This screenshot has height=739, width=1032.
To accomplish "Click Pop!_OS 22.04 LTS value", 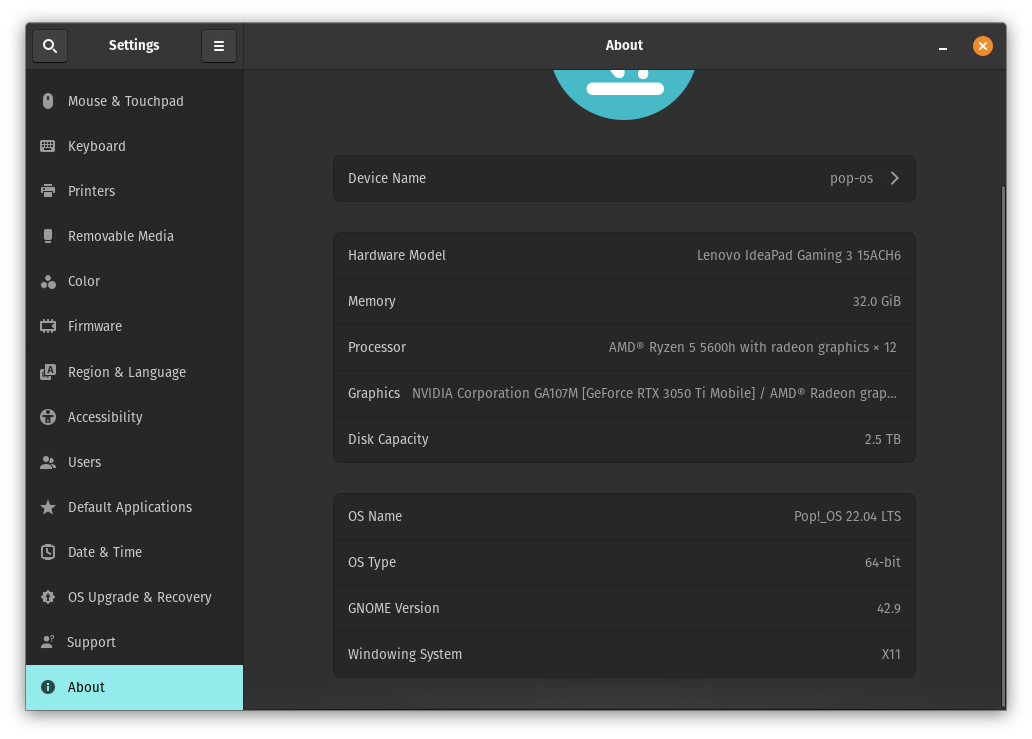I will [847, 517].
